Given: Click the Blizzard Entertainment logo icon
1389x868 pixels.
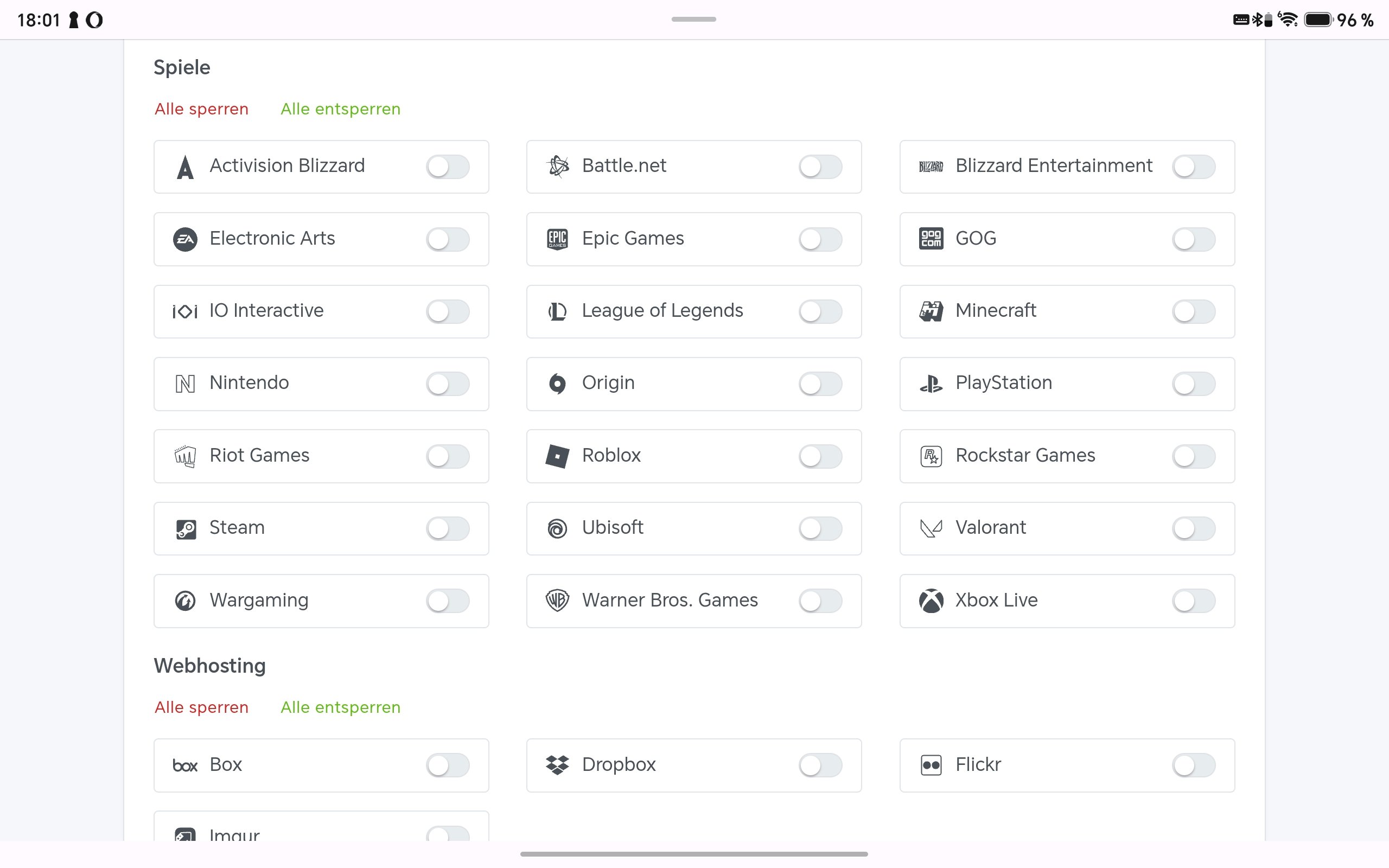Looking at the screenshot, I should 931,167.
